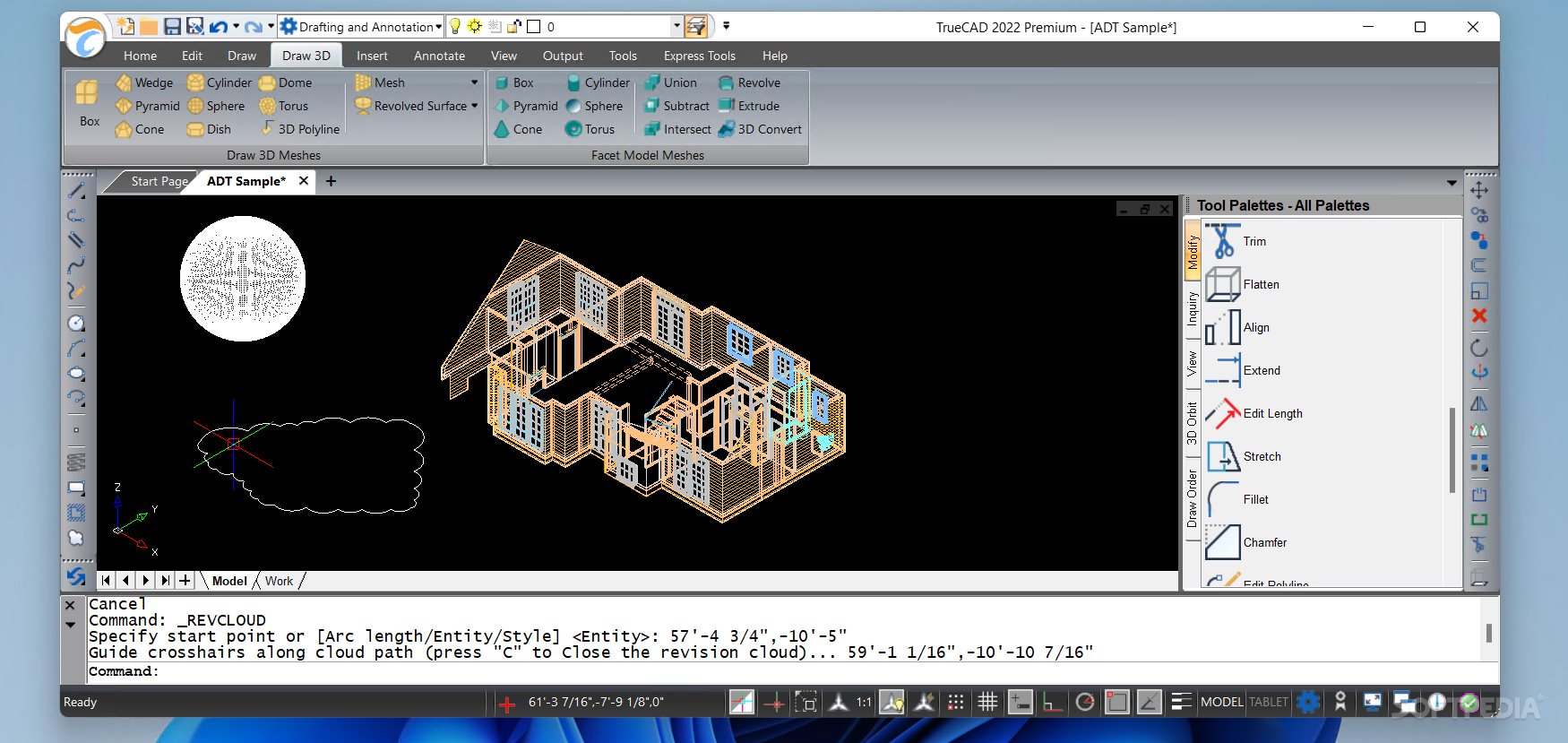Click the Extend palette tool
Viewport: 1568px width, 743px height.
point(1243,370)
